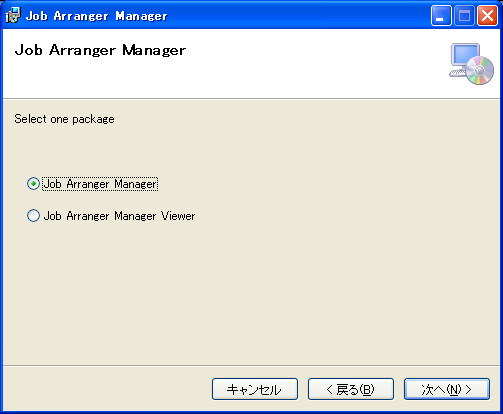Minimize the installer window

pyautogui.click(x=441, y=15)
